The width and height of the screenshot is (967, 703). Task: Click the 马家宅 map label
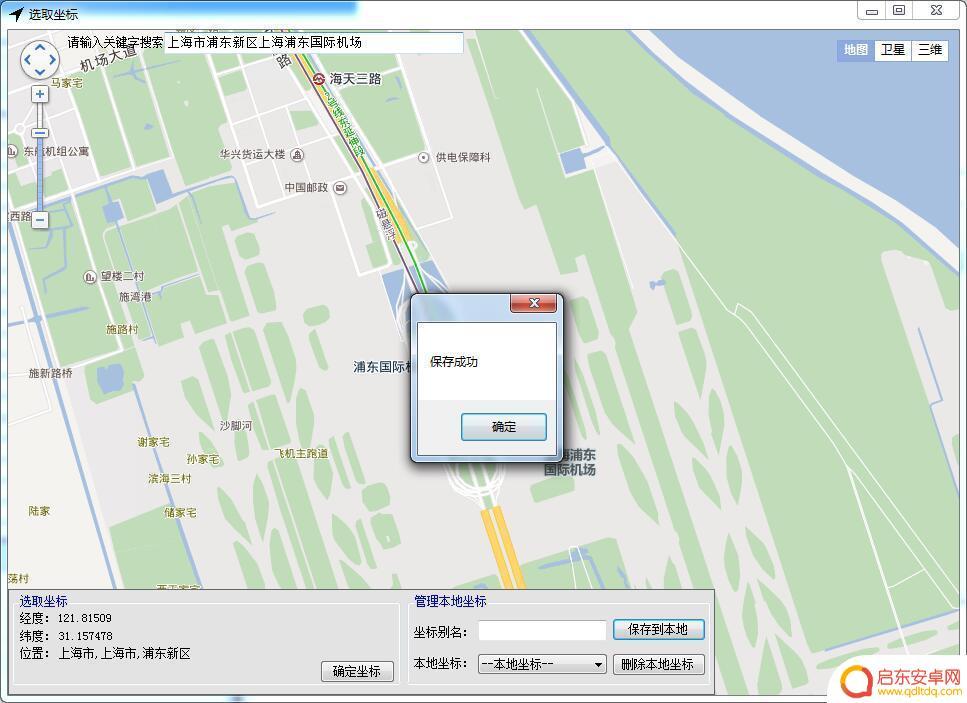[x=67, y=83]
